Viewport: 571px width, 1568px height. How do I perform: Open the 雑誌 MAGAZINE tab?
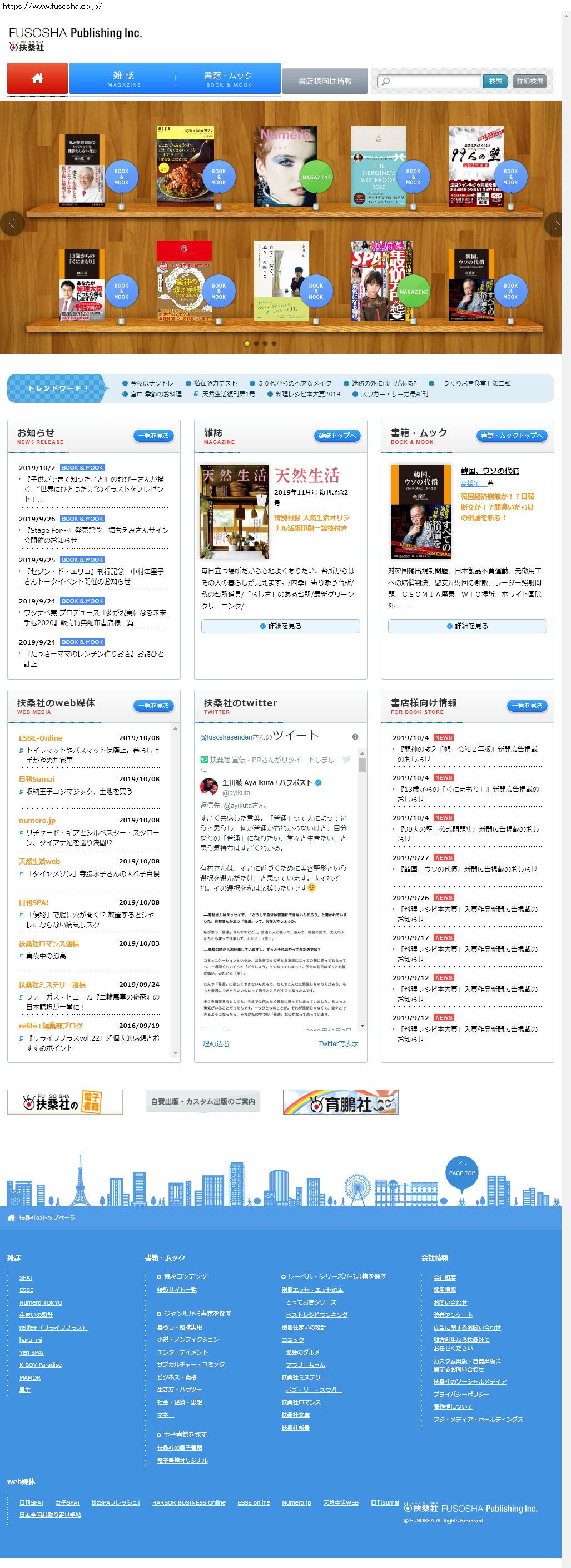123,78
